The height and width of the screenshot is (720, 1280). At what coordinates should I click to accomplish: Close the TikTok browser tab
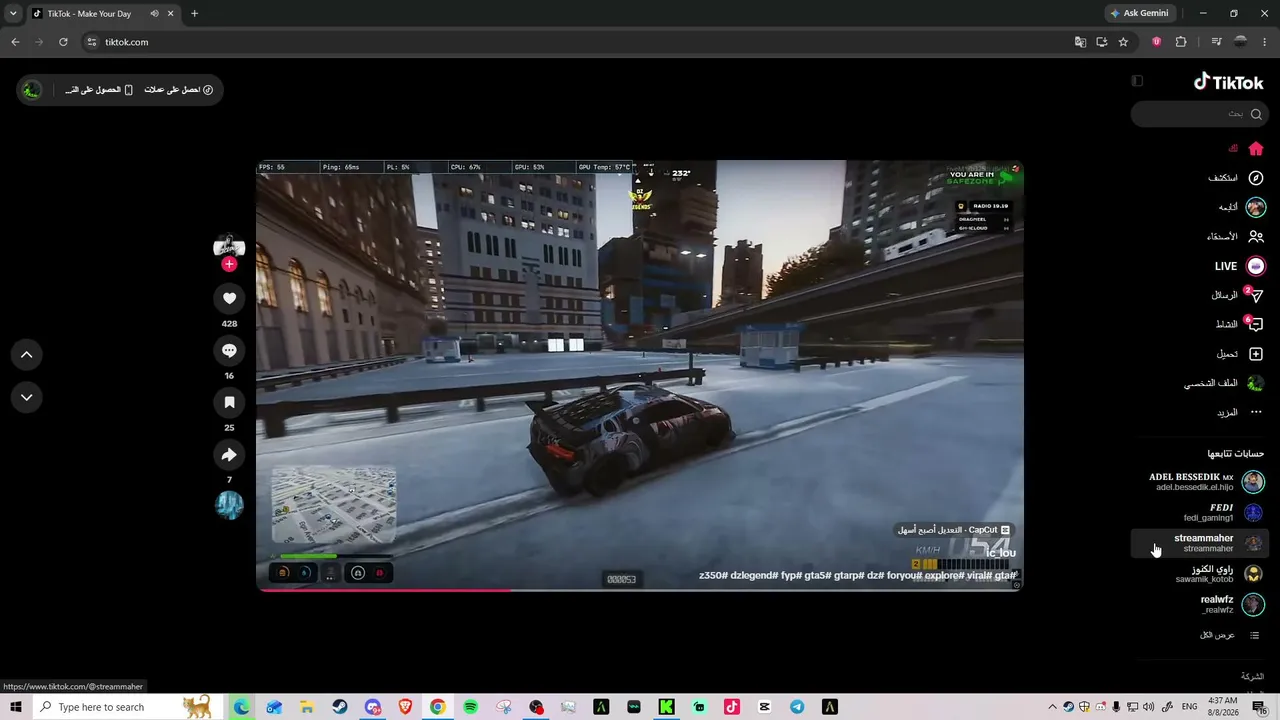(171, 14)
